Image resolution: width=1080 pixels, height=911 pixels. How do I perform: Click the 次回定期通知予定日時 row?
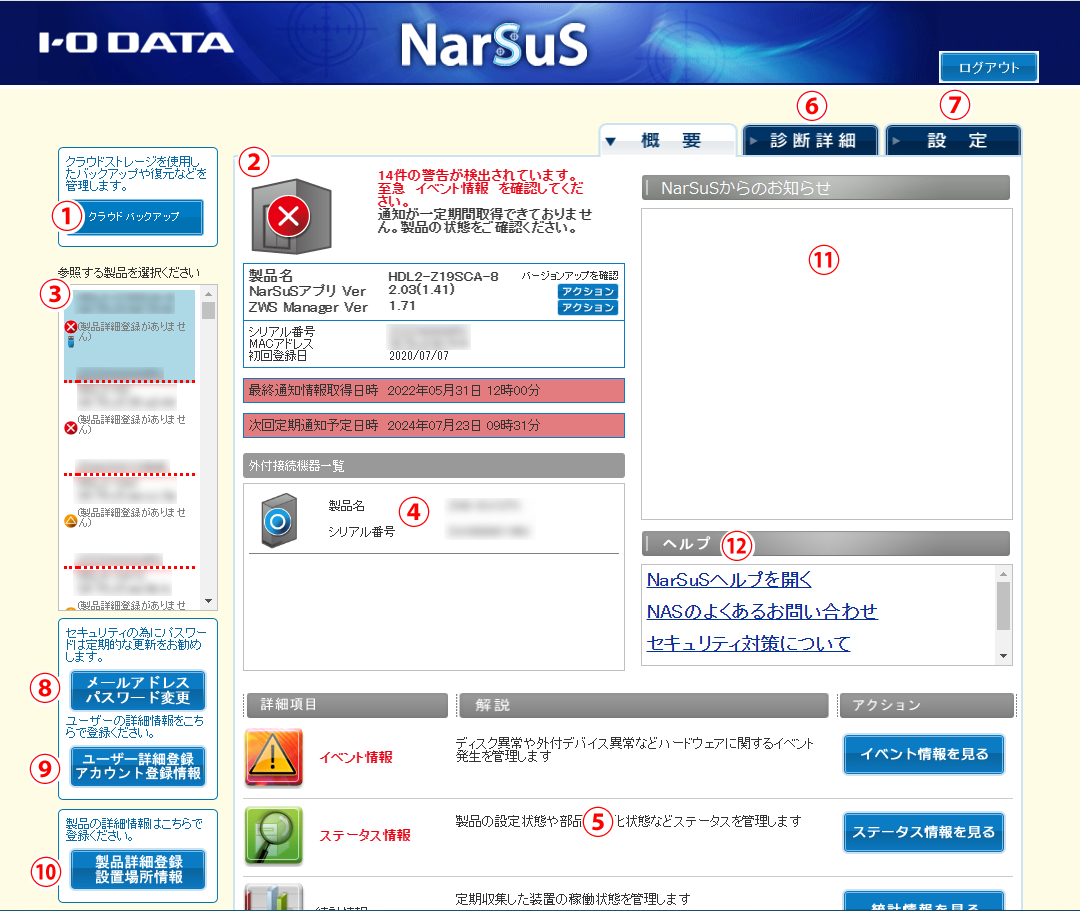point(434,426)
